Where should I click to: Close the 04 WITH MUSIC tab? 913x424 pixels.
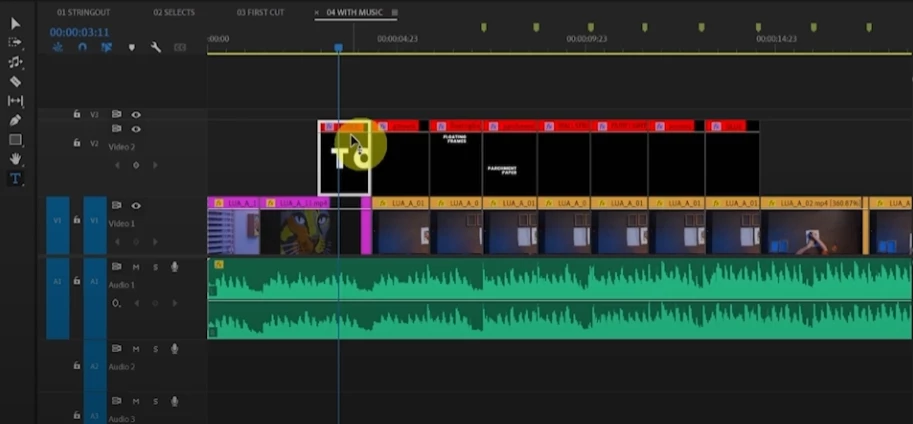click(317, 12)
